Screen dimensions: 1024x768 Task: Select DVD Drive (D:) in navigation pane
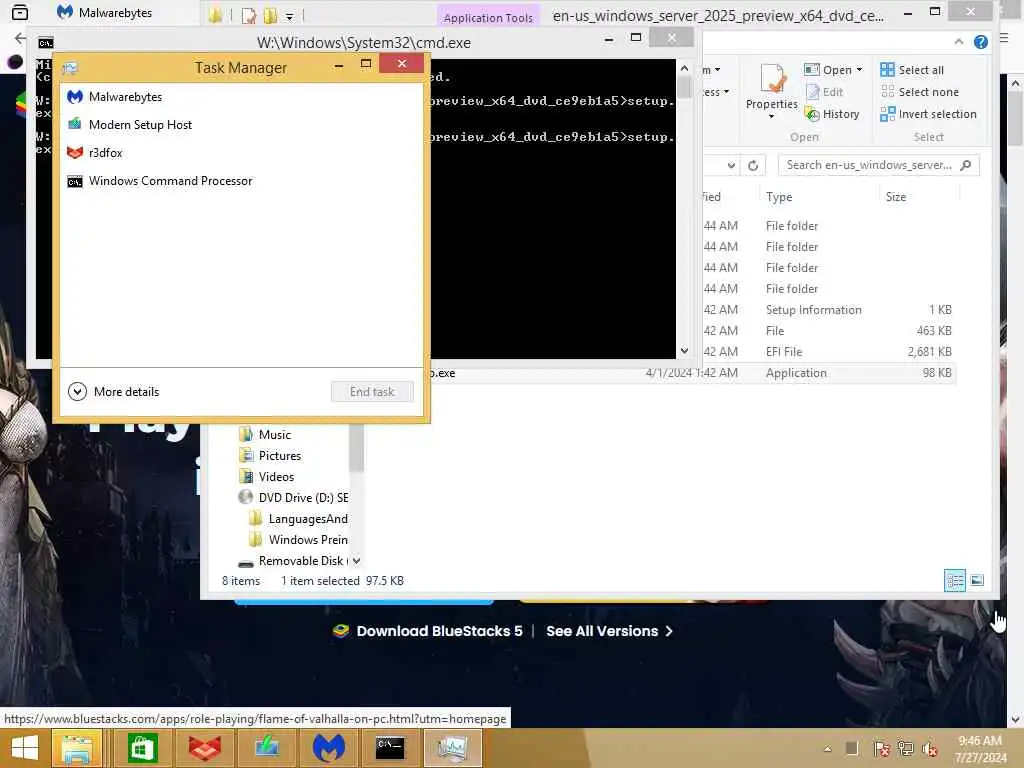(293, 498)
